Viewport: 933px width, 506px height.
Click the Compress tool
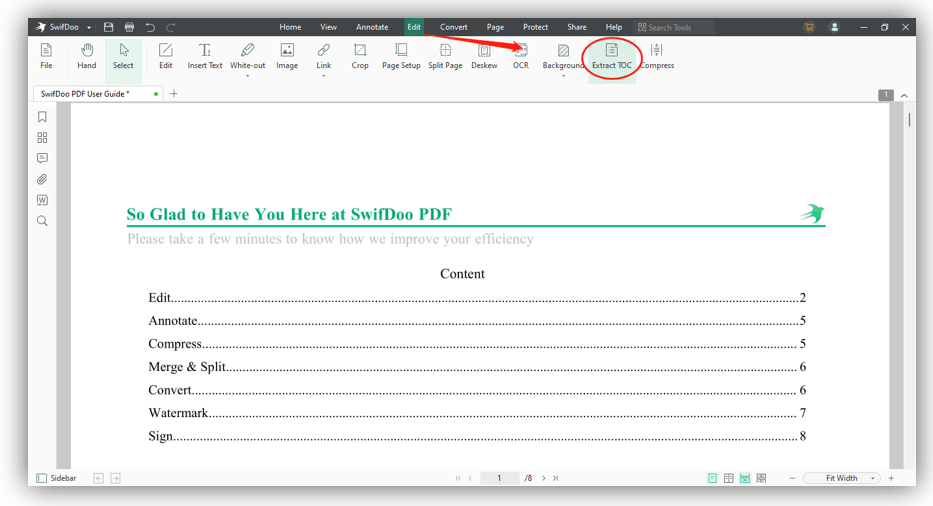657,56
